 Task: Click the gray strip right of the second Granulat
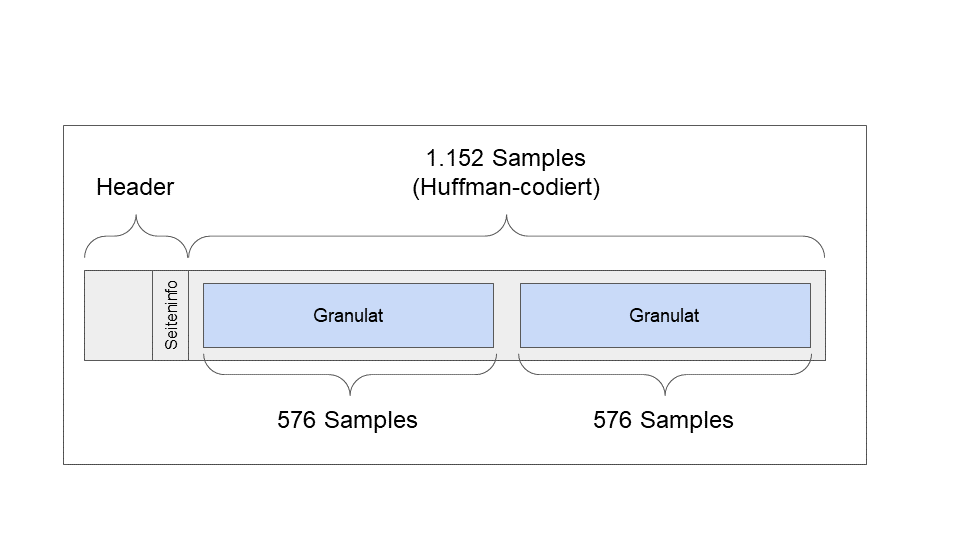point(818,315)
